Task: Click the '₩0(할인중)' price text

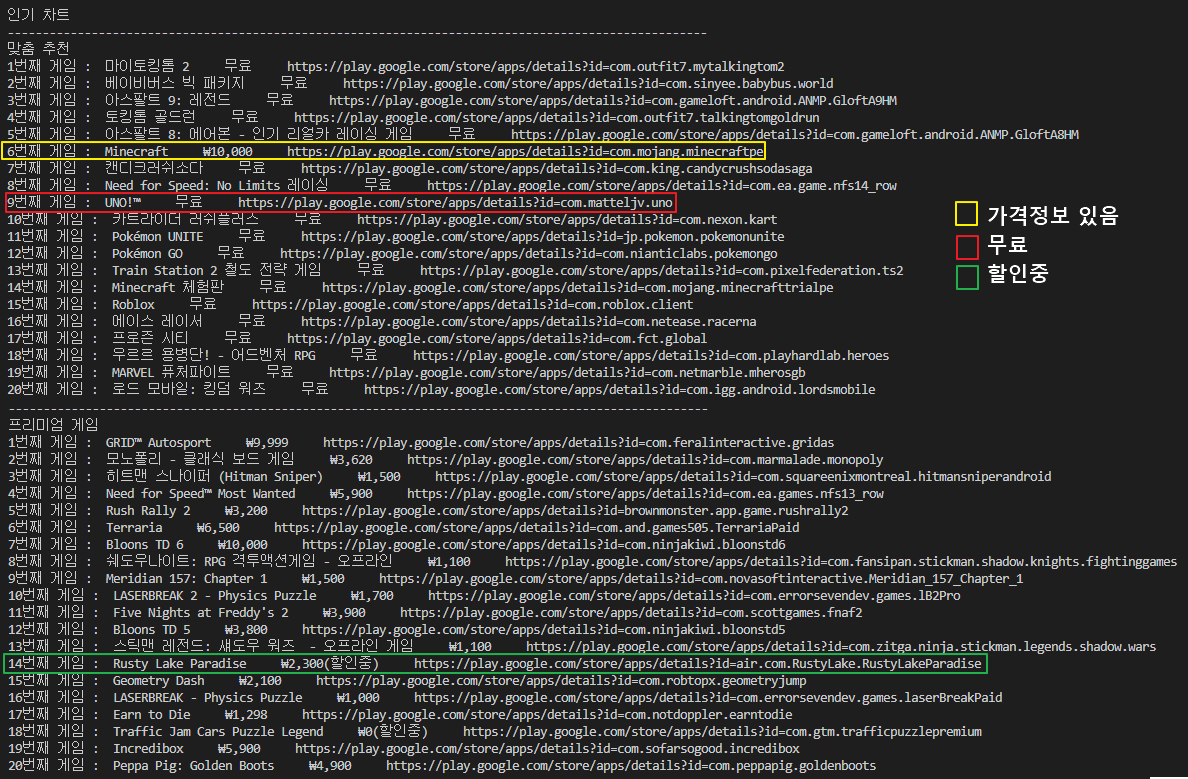Action: point(392,731)
